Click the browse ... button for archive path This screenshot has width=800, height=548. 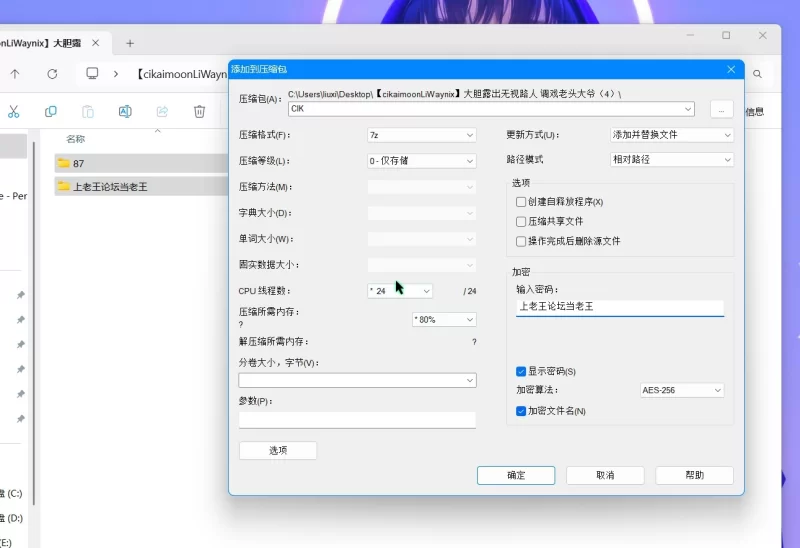pyautogui.click(x=721, y=109)
